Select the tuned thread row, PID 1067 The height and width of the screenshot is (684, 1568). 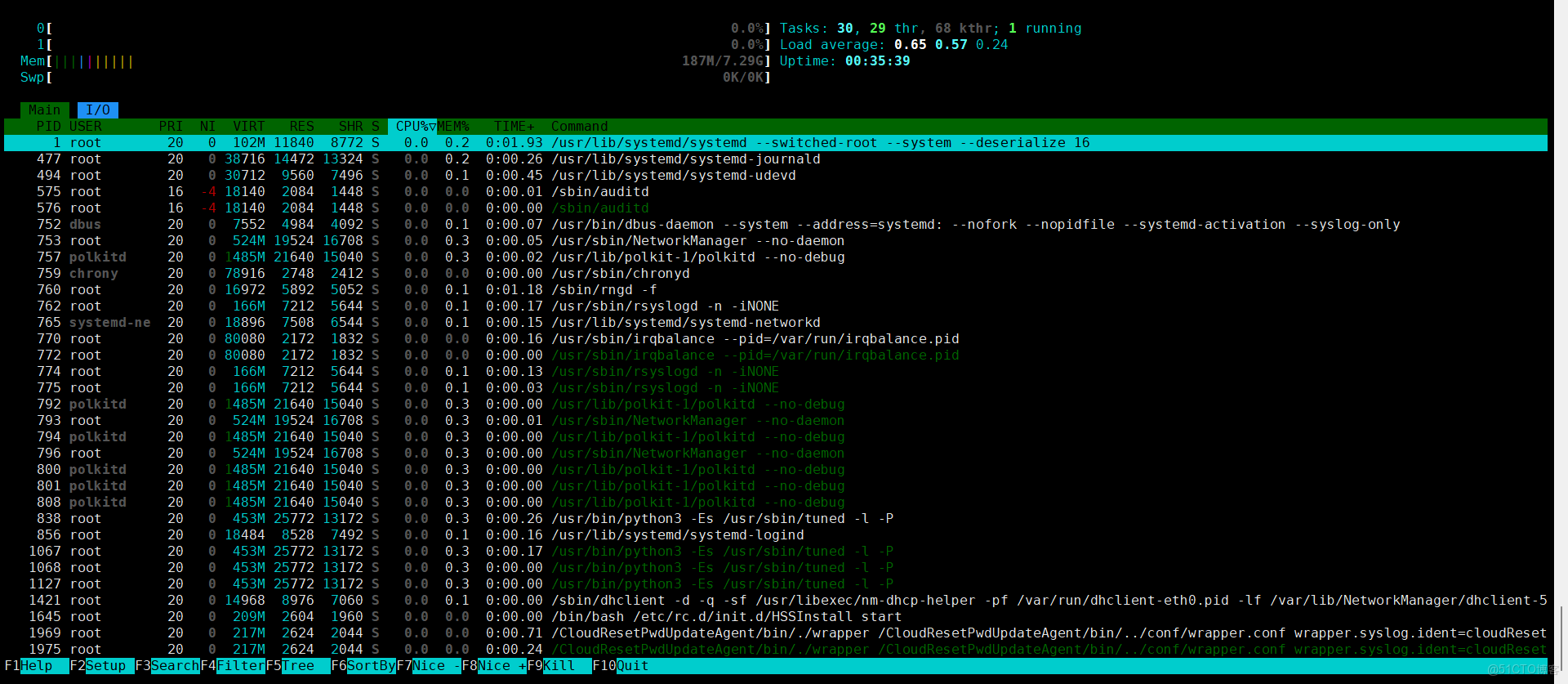(x=776, y=552)
